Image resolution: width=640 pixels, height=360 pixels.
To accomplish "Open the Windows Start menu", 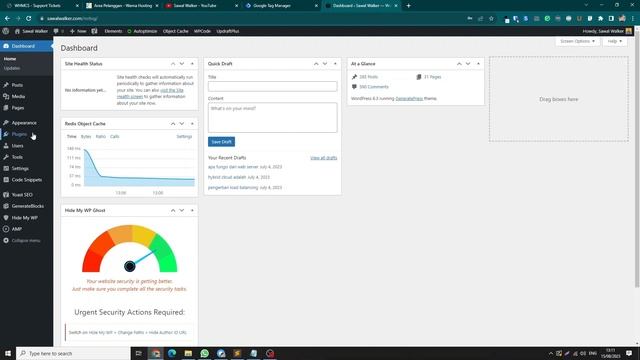I will [x=8, y=353].
